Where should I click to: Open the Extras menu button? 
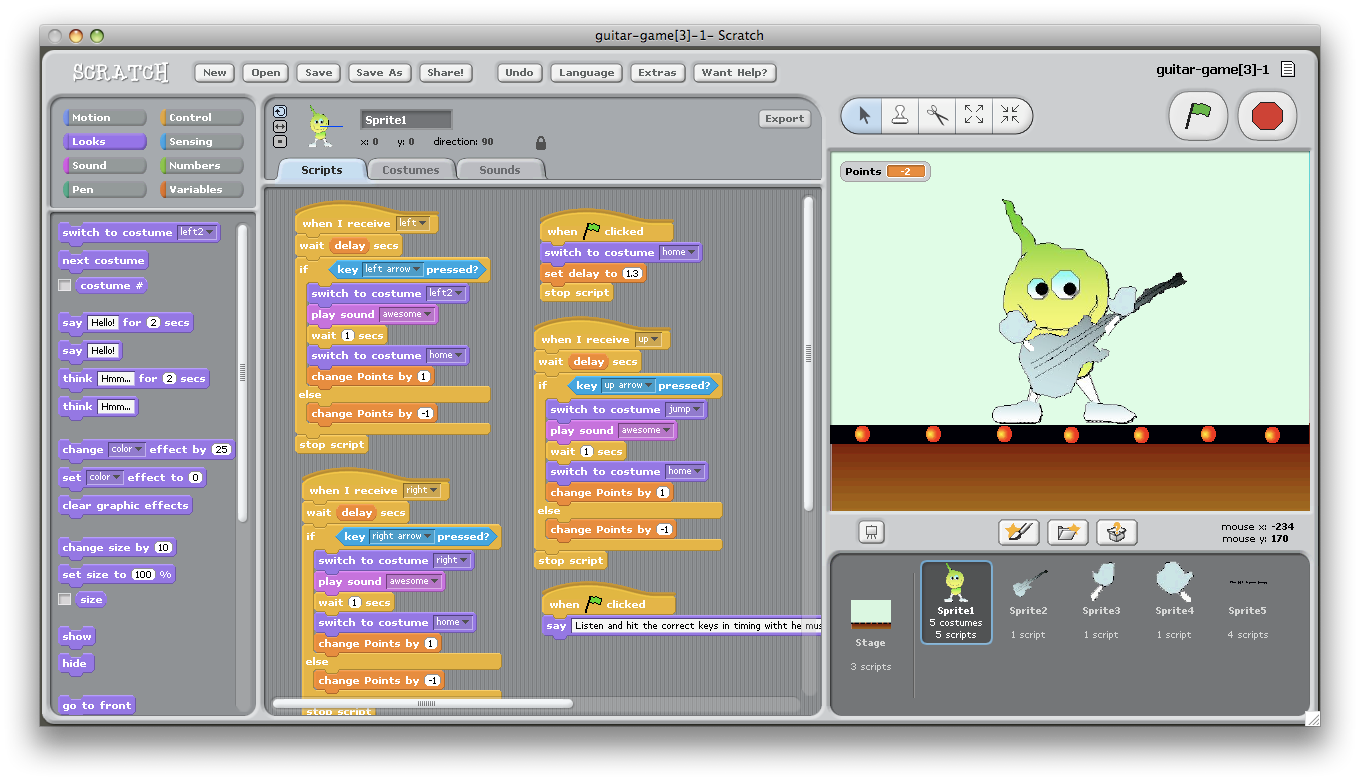click(658, 72)
